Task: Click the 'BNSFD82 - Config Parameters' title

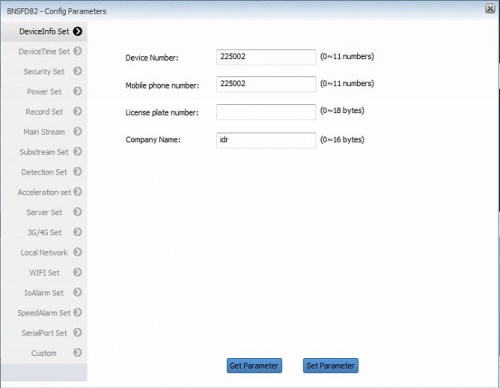Action: 57,11
